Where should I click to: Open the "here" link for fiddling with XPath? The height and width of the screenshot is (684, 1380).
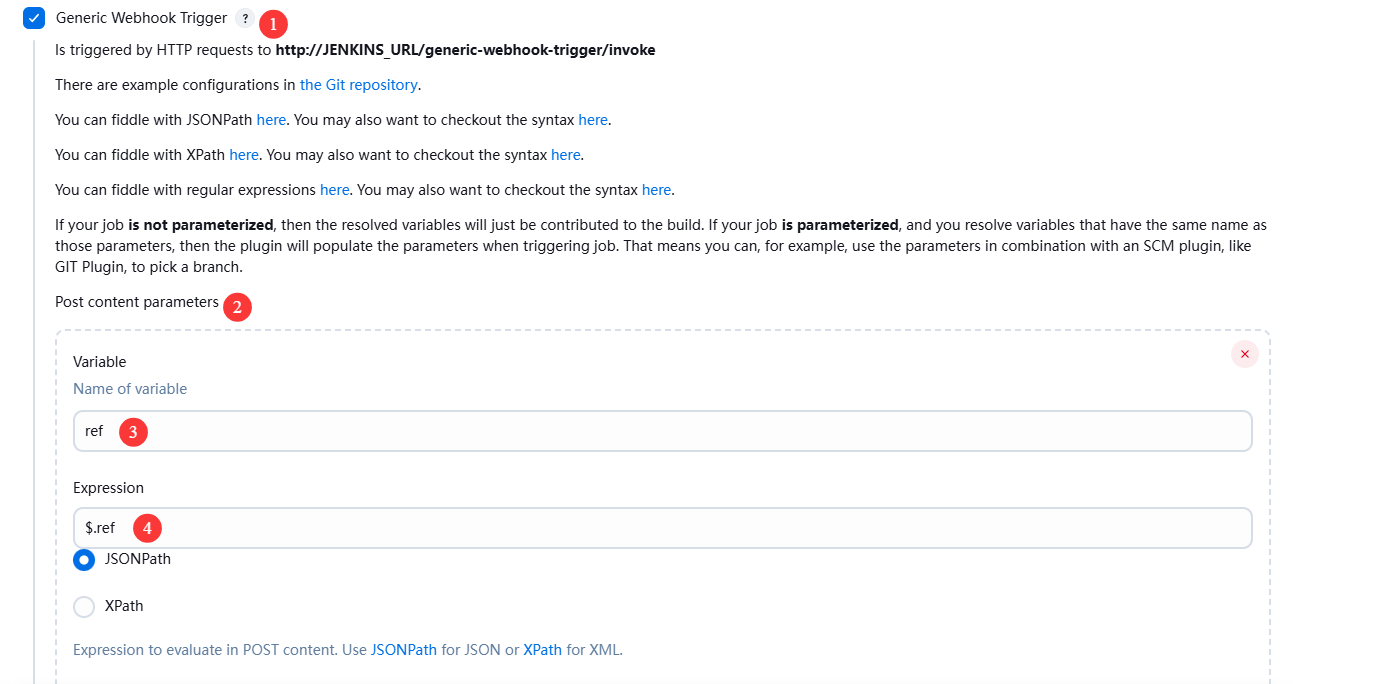point(244,155)
